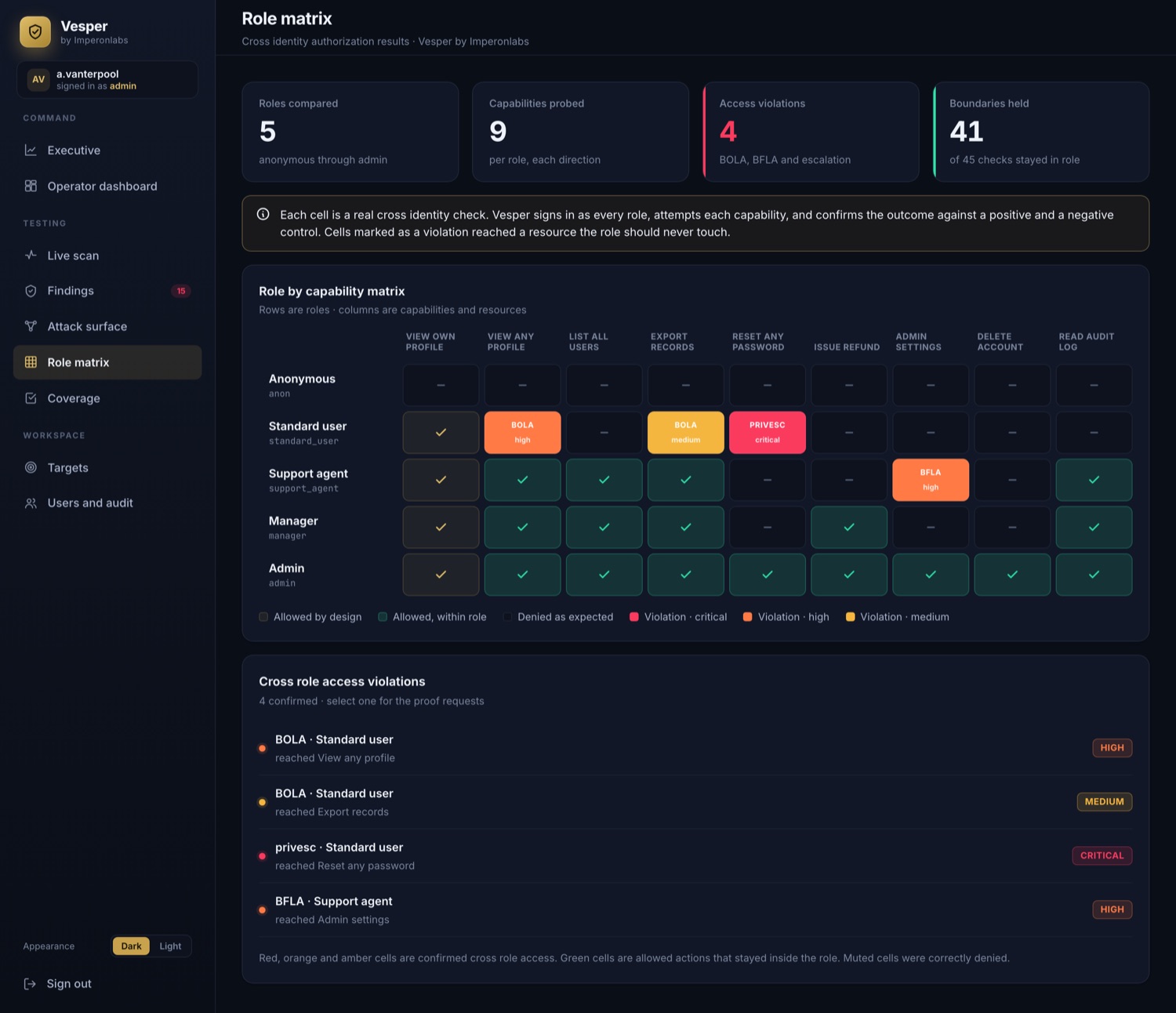
Task: Click the Users and audit people icon
Action: 31,503
